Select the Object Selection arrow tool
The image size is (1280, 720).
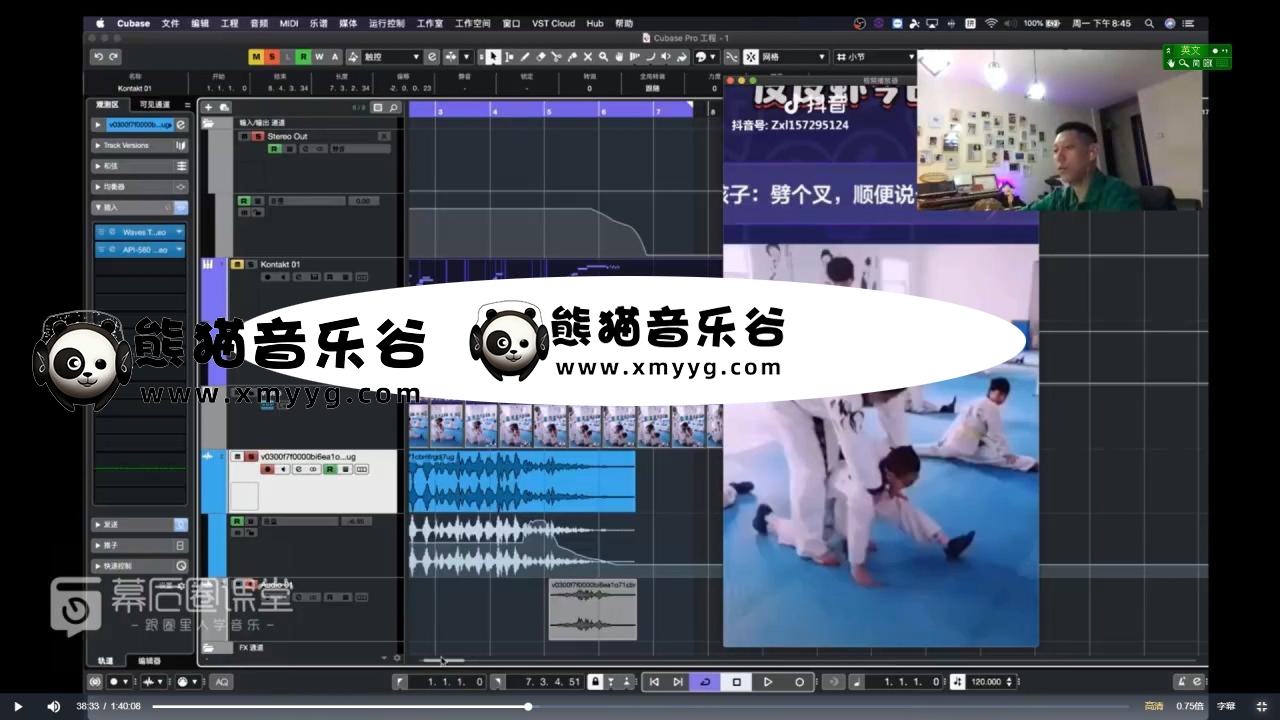pos(493,57)
